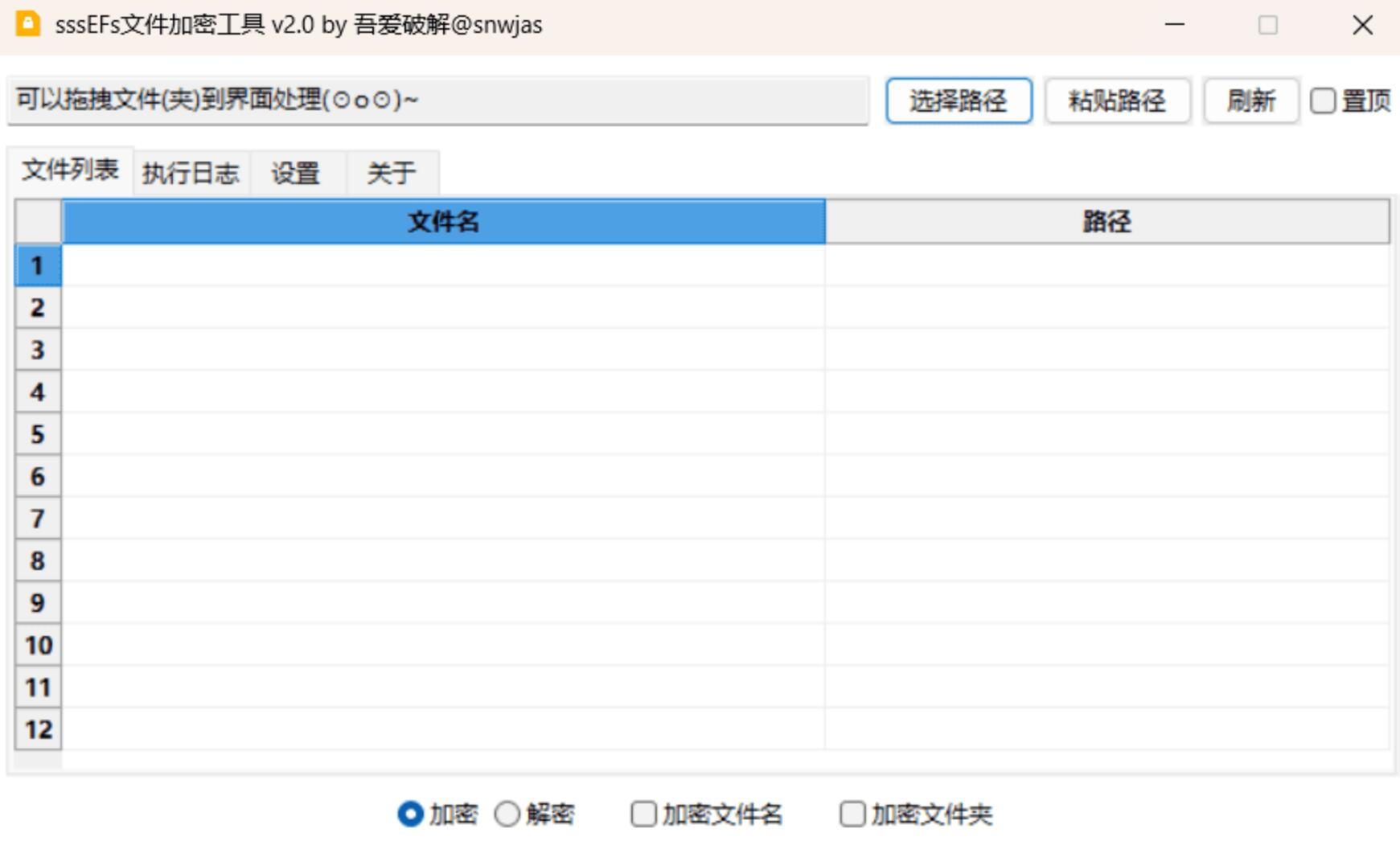Open the 关于 tab
Viewport: 1400px width, 841px height.
(392, 173)
